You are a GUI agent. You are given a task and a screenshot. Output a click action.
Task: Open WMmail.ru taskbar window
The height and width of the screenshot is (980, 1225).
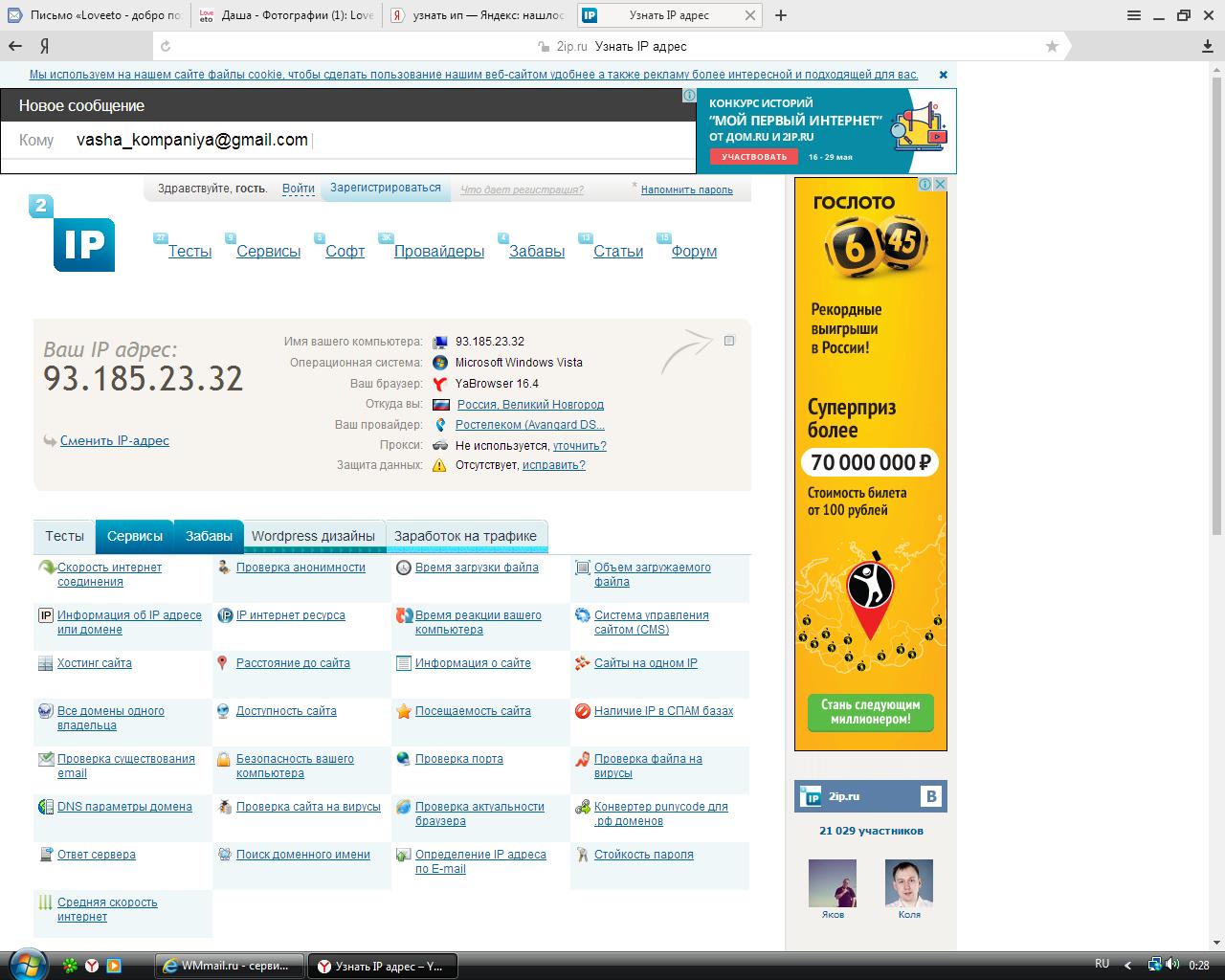tap(229, 966)
